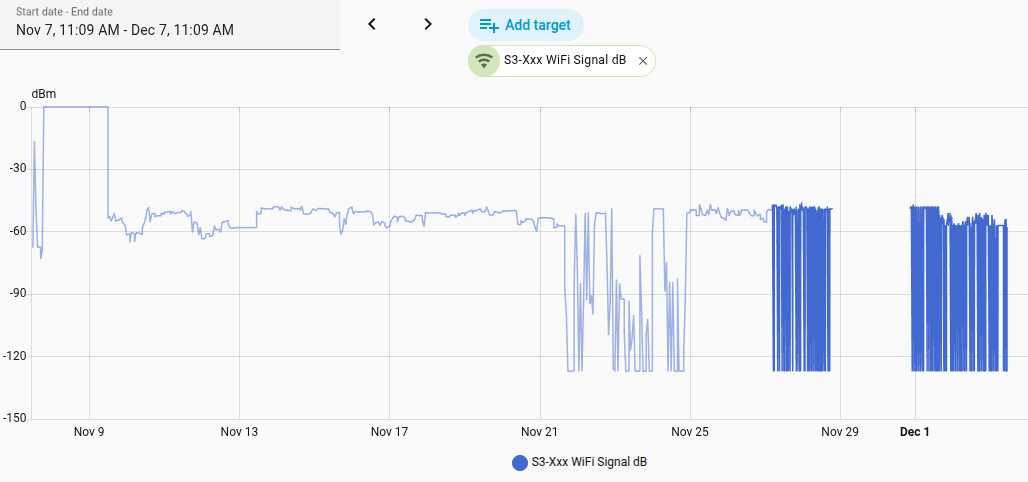The height and width of the screenshot is (482, 1028).
Task: Click the Nov 13 x-axis label
Action: click(239, 432)
